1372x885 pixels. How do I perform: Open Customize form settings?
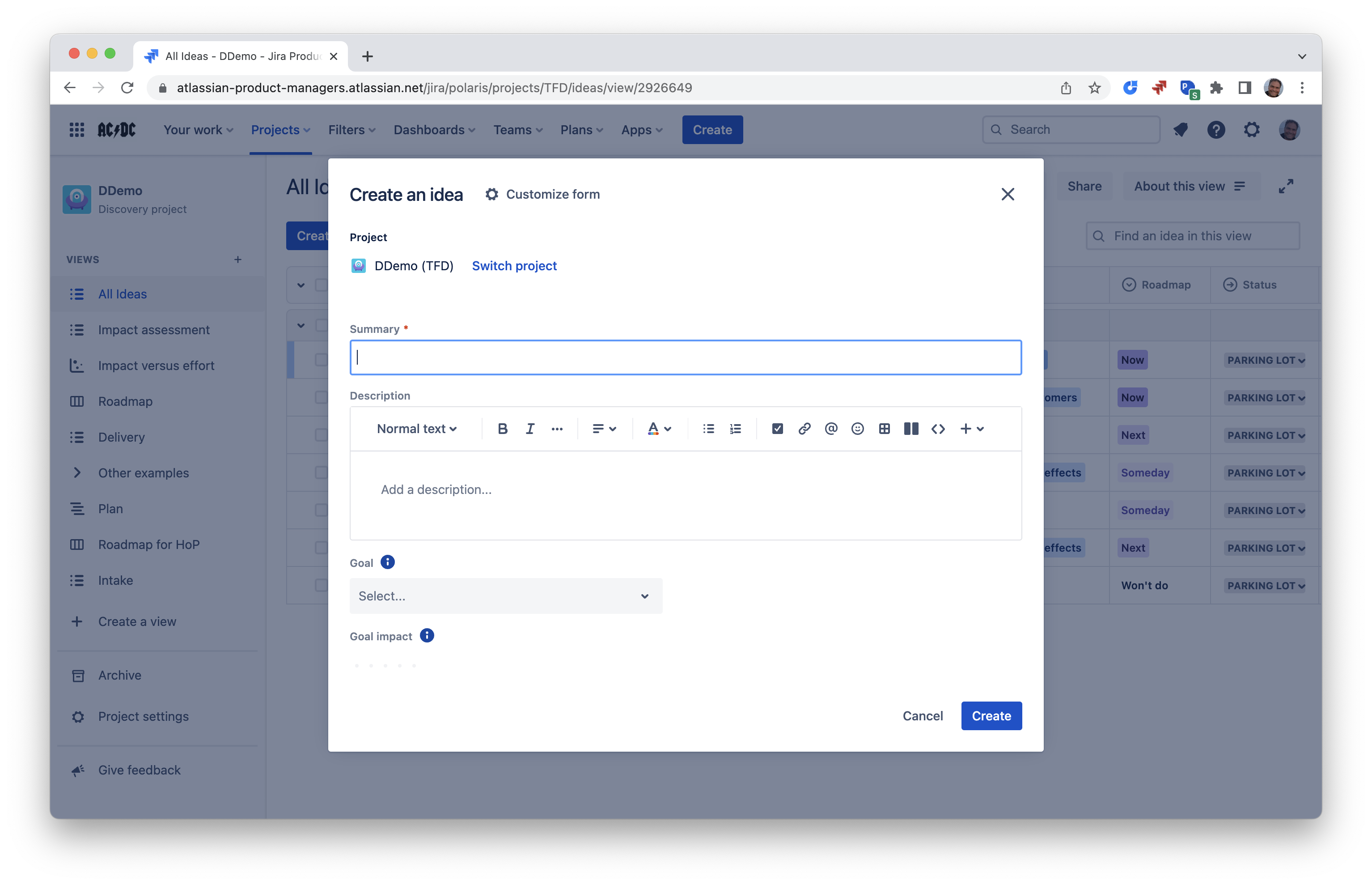tap(542, 194)
